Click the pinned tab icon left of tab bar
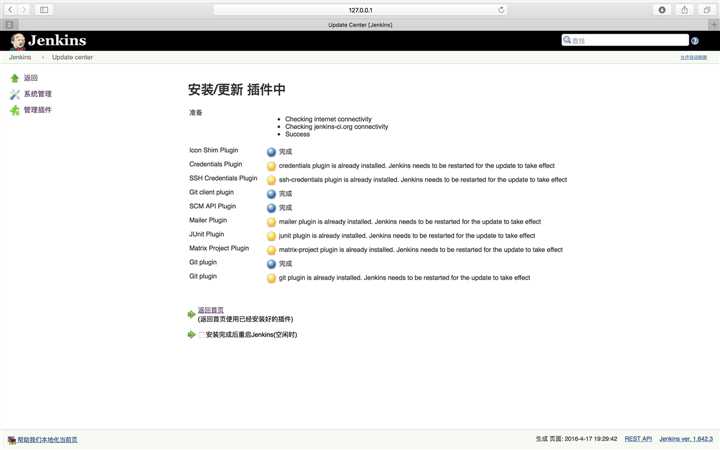 (x=9, y=25)
